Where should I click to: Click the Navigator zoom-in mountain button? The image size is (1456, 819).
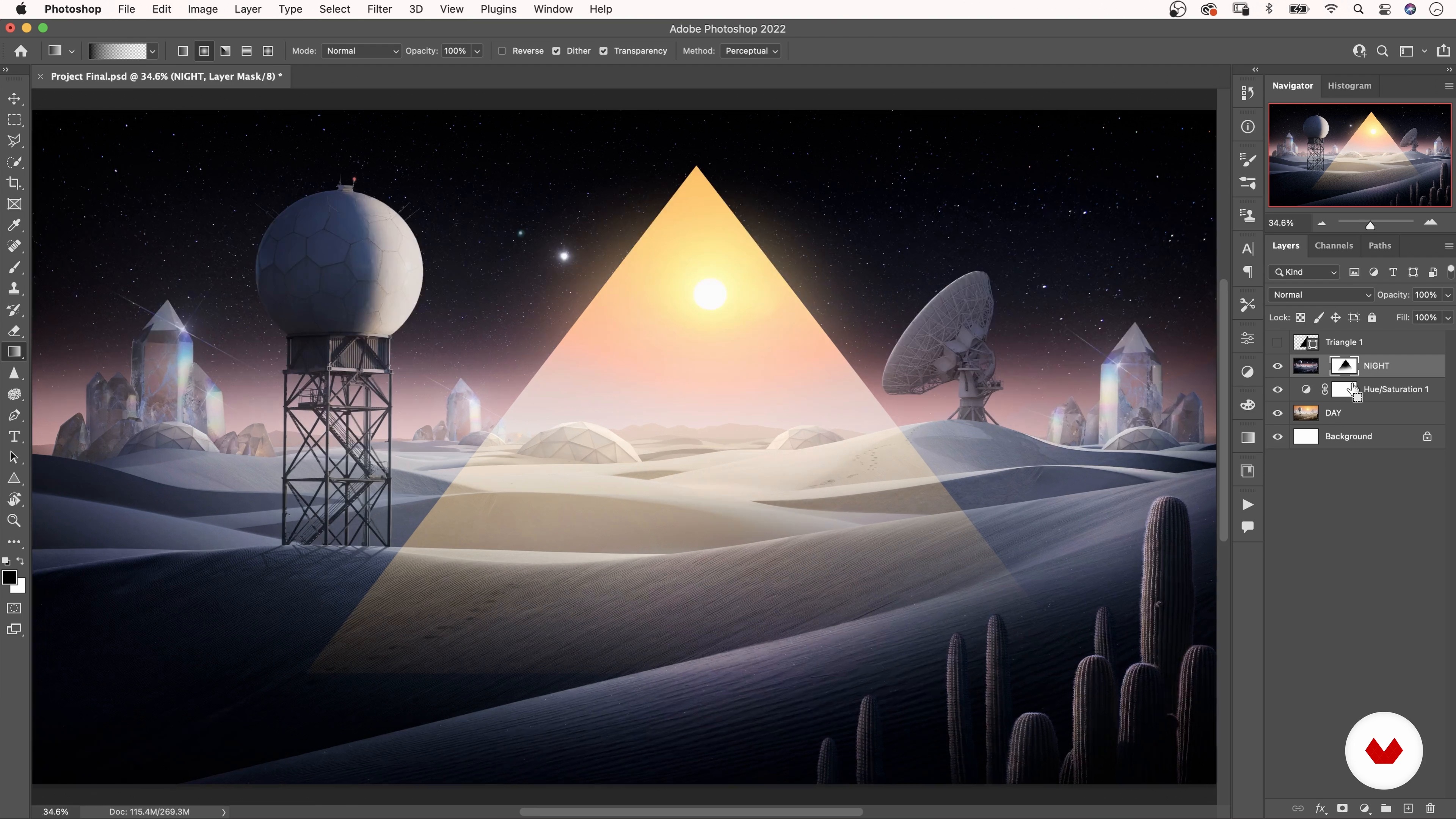(x=1431, y=223)
